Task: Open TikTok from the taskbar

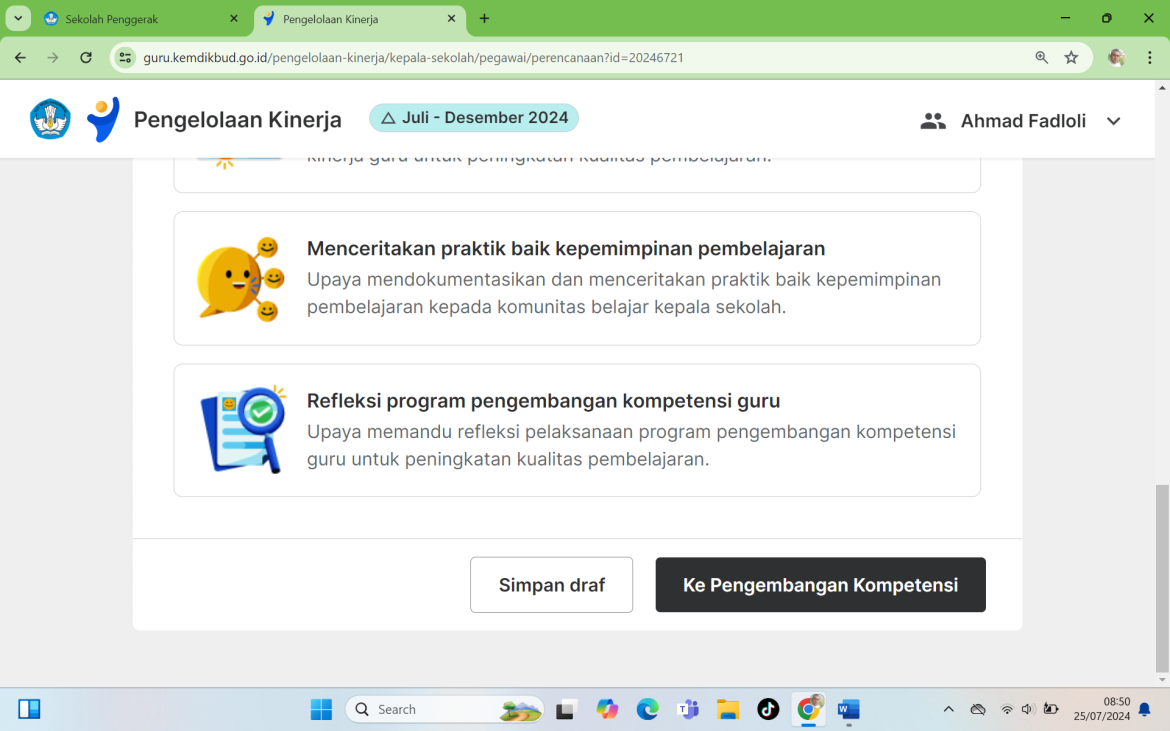Action: point(767,709)
